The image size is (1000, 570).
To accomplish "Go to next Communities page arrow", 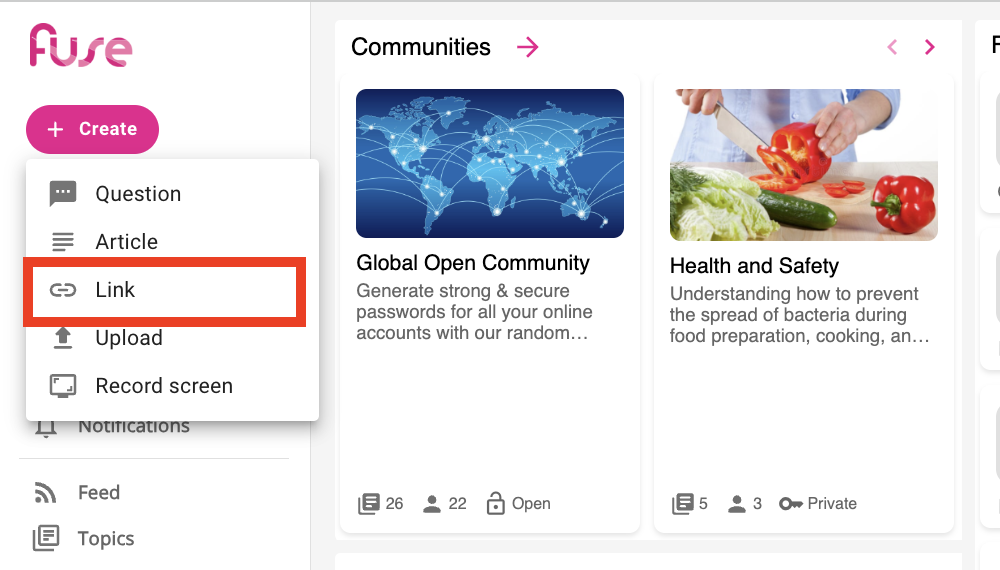I will tap(930, 47).
